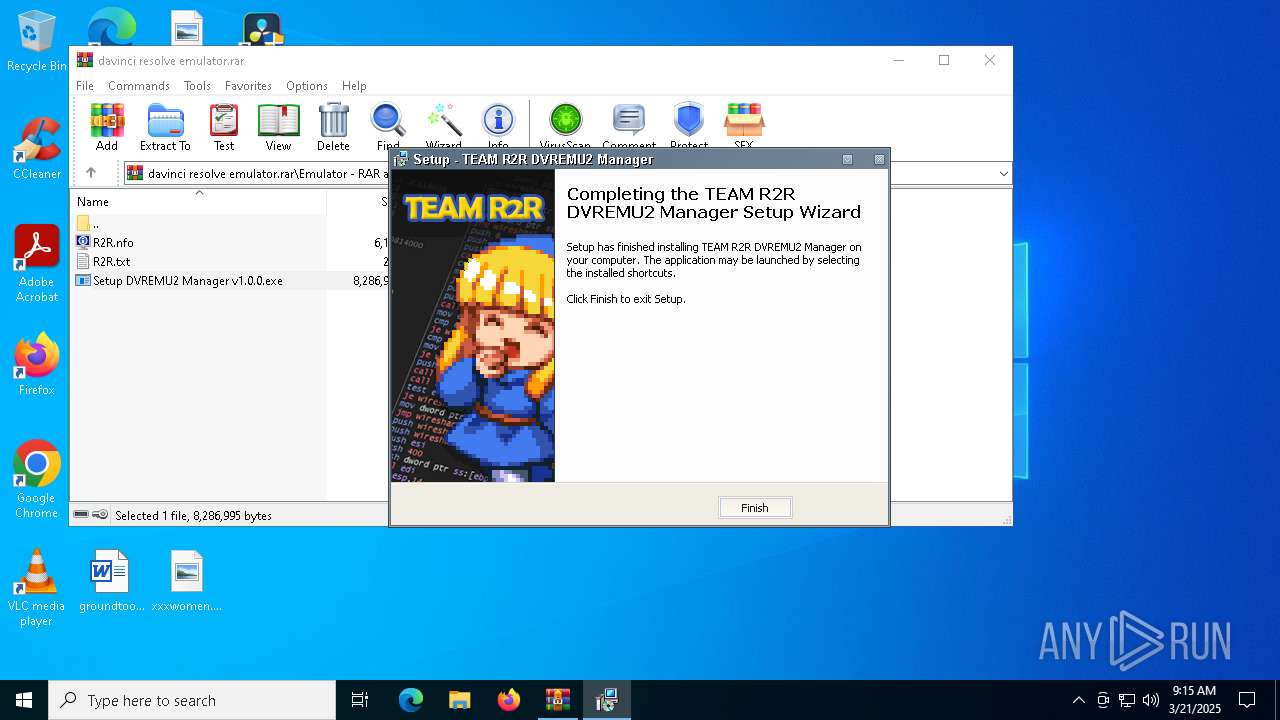Show hidden system tray icons

click(1078, 700)
